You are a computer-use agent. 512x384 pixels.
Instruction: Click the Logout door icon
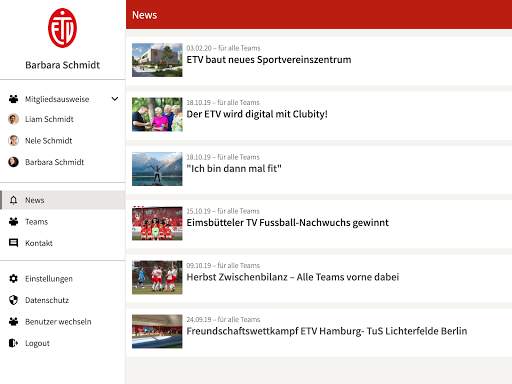coord(13,343)
